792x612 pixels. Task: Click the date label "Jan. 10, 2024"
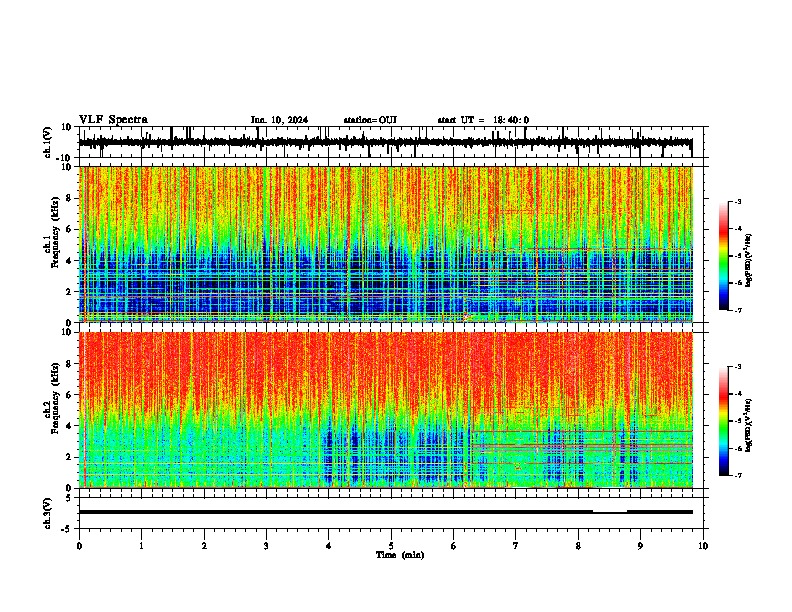279,120
